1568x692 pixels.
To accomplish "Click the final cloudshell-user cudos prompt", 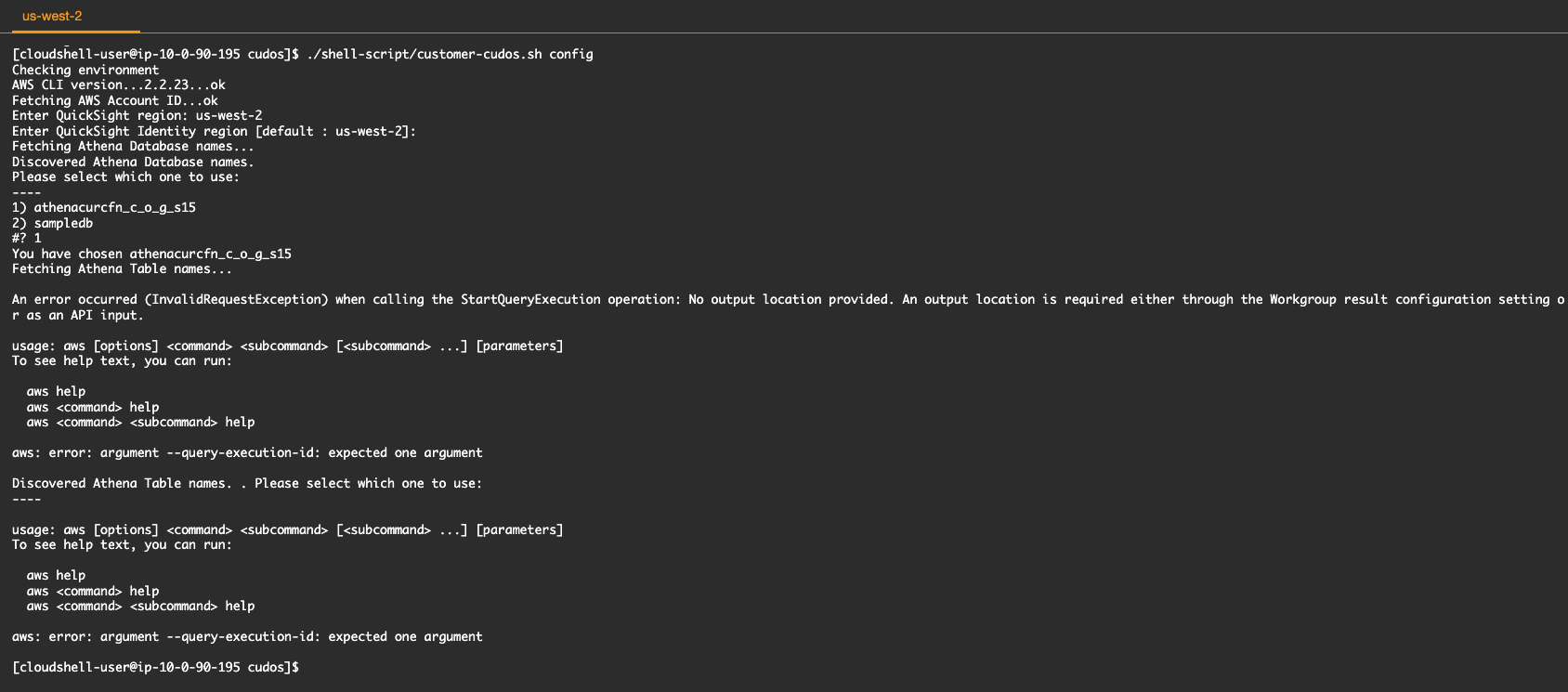I will click(155, 667).
